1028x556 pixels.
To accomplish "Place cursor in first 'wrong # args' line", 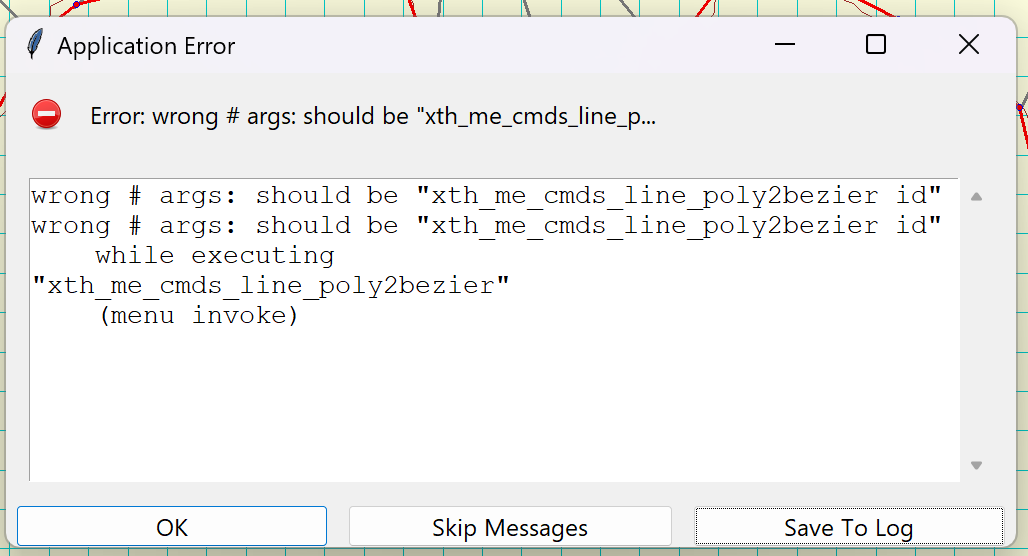I will (x=486, y=195).
